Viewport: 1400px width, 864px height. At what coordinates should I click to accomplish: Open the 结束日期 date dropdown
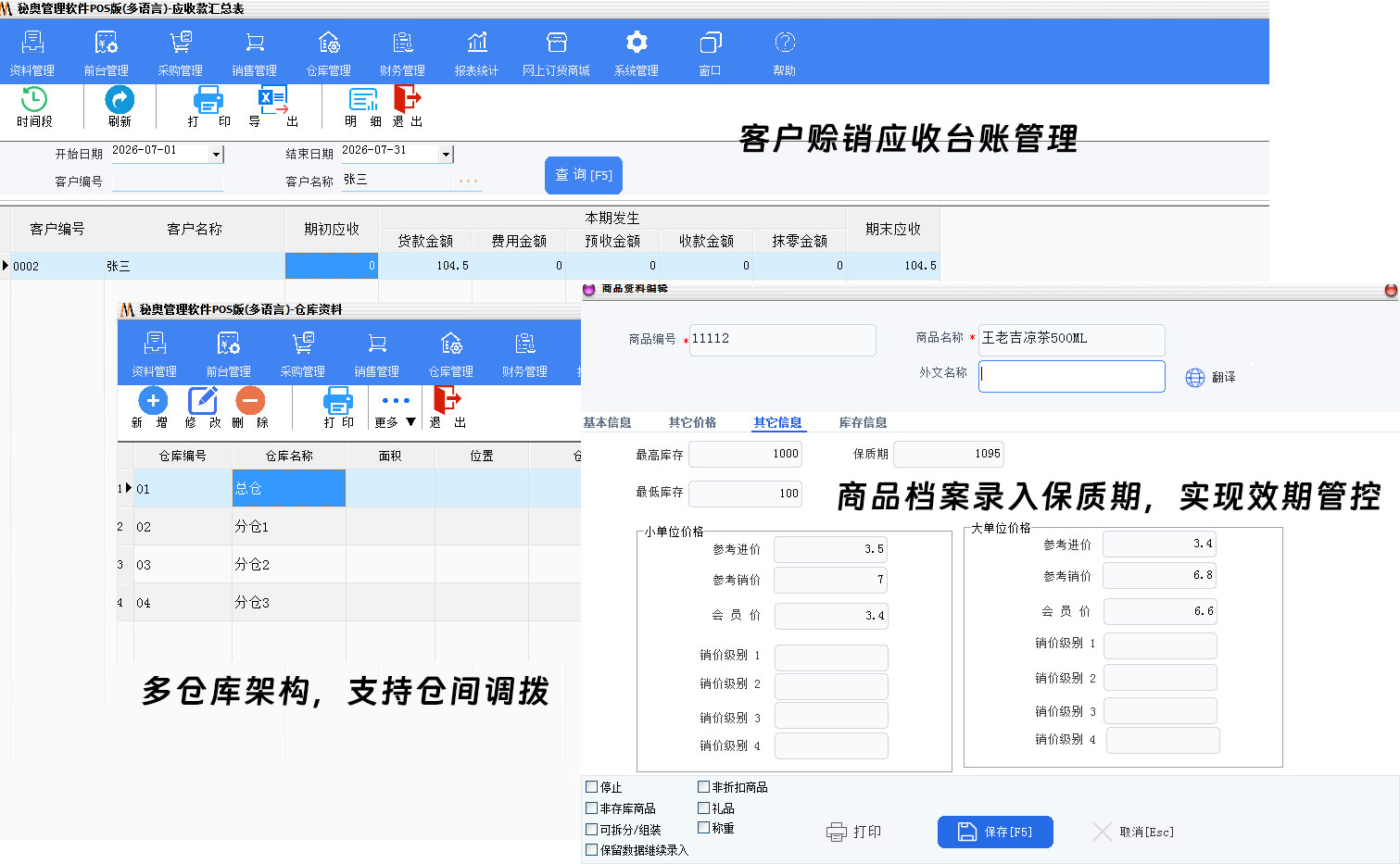pyautogui.click(x=446, y=154)
